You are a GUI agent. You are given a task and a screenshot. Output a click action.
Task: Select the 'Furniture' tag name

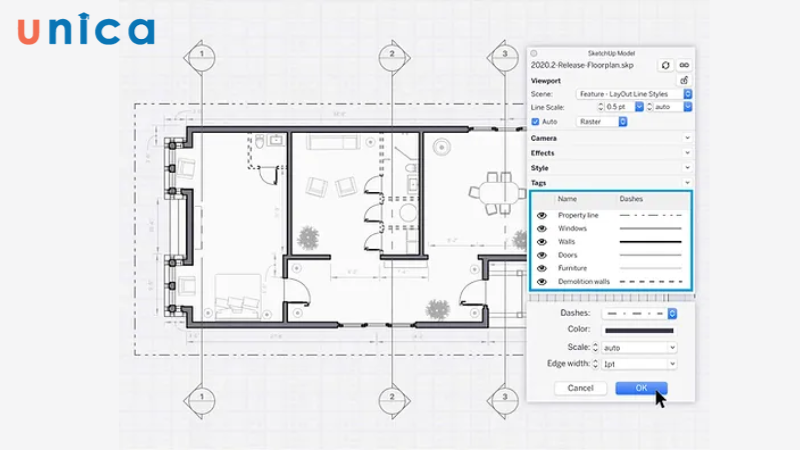point(572,268)
